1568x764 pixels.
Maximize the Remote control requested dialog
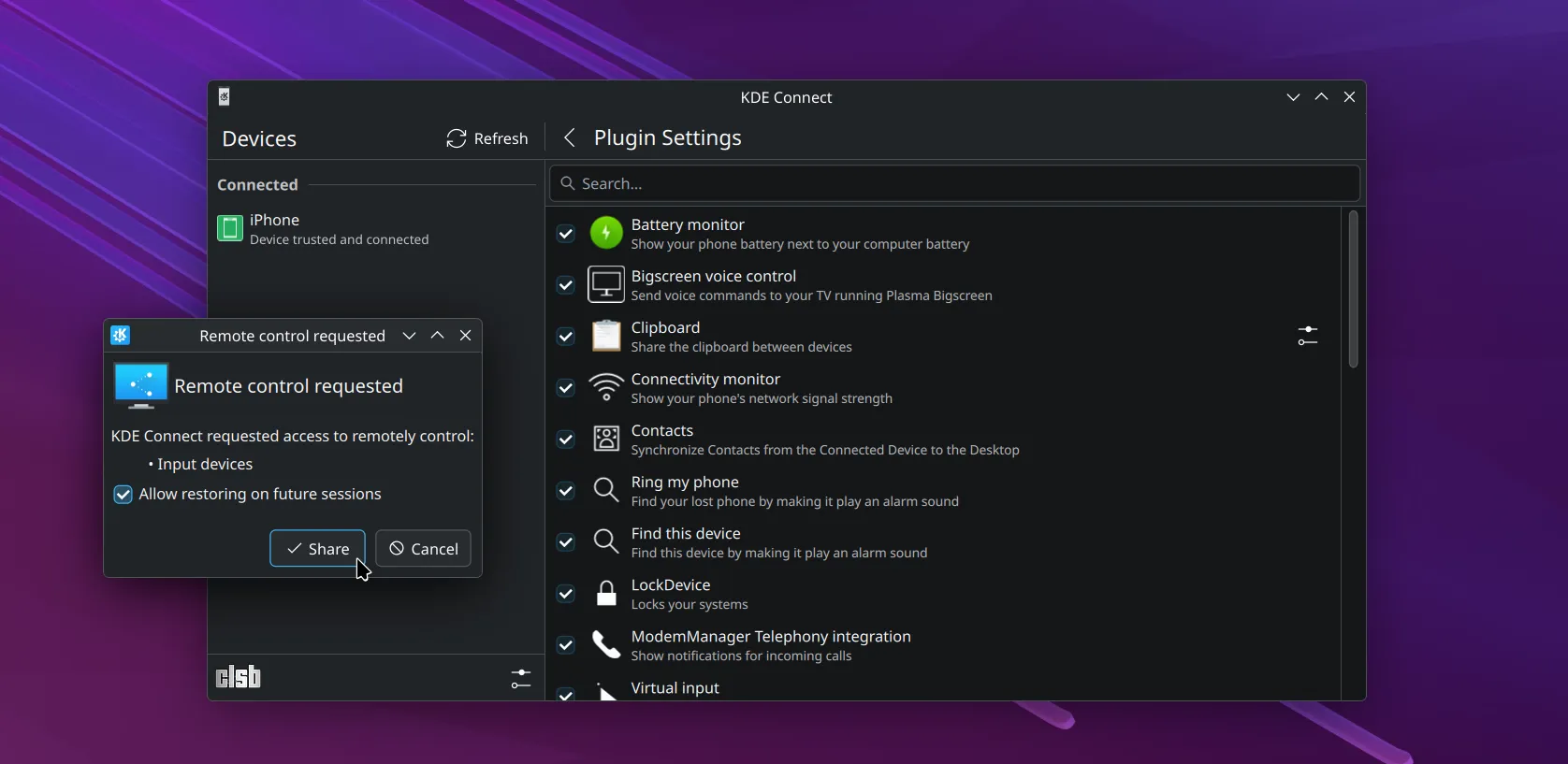[437, 336]
